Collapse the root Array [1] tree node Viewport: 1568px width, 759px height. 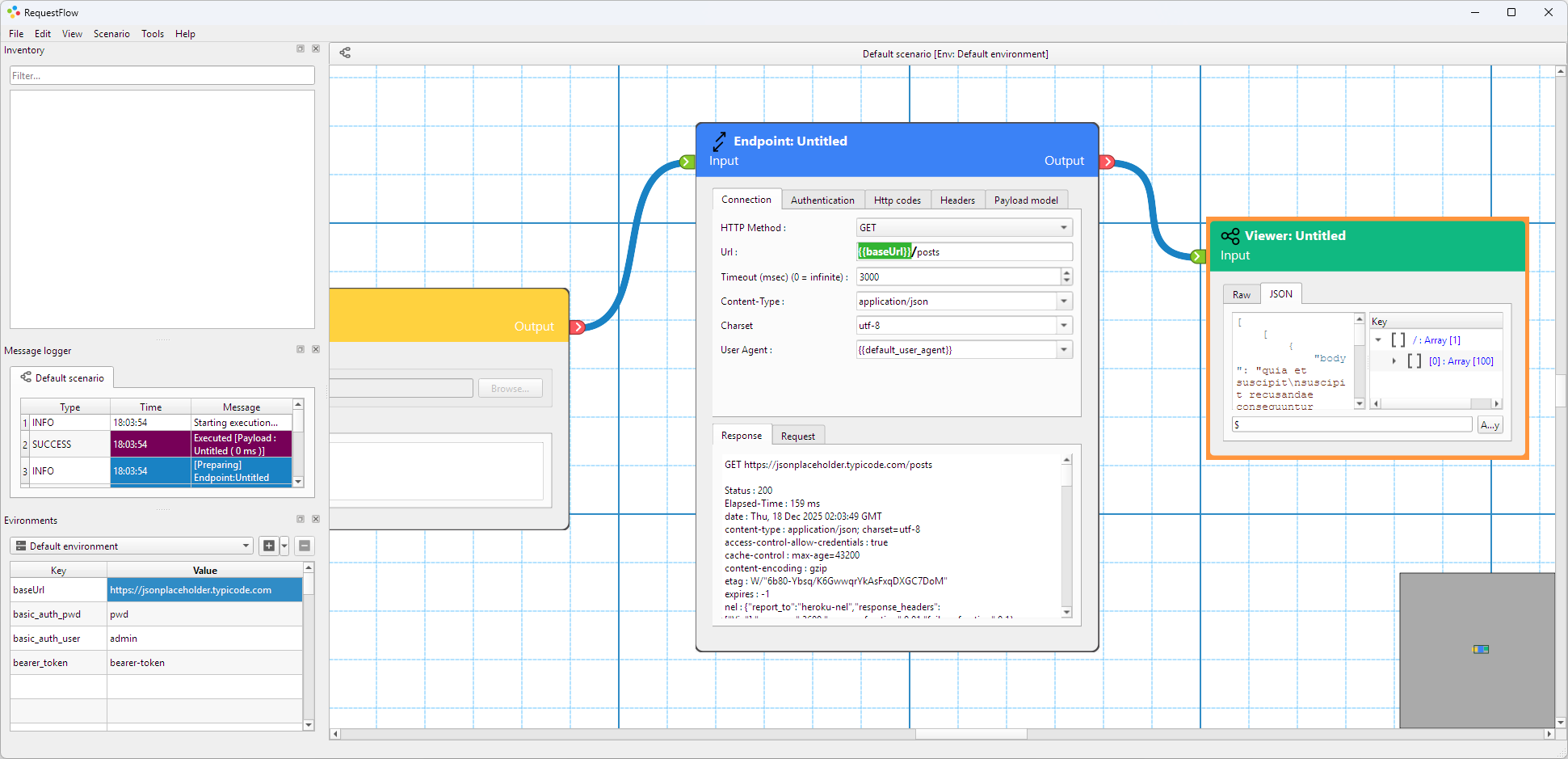click(1378, 340)
